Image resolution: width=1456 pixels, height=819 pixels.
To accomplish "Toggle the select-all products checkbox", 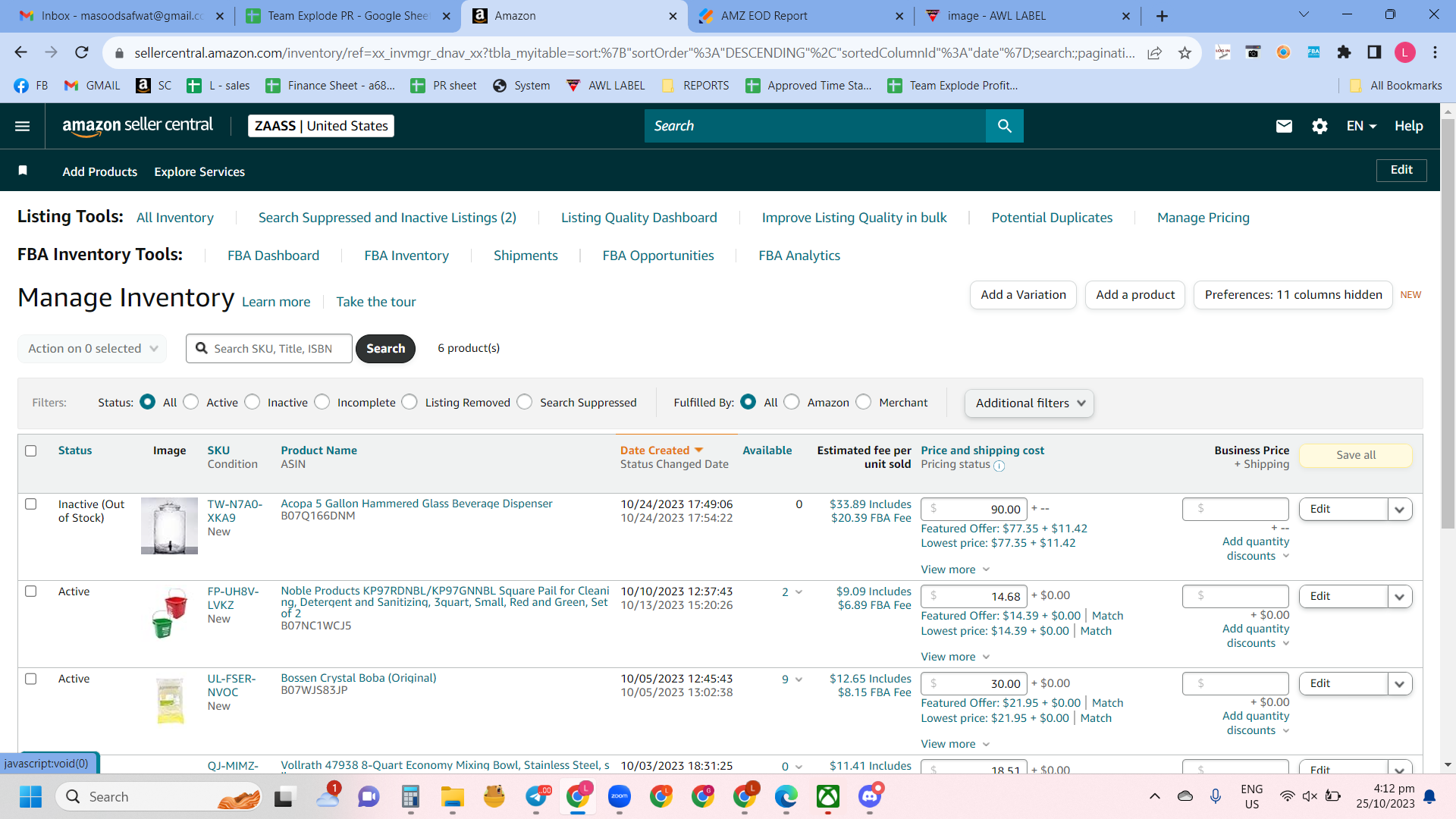I will tap(31, 450).
